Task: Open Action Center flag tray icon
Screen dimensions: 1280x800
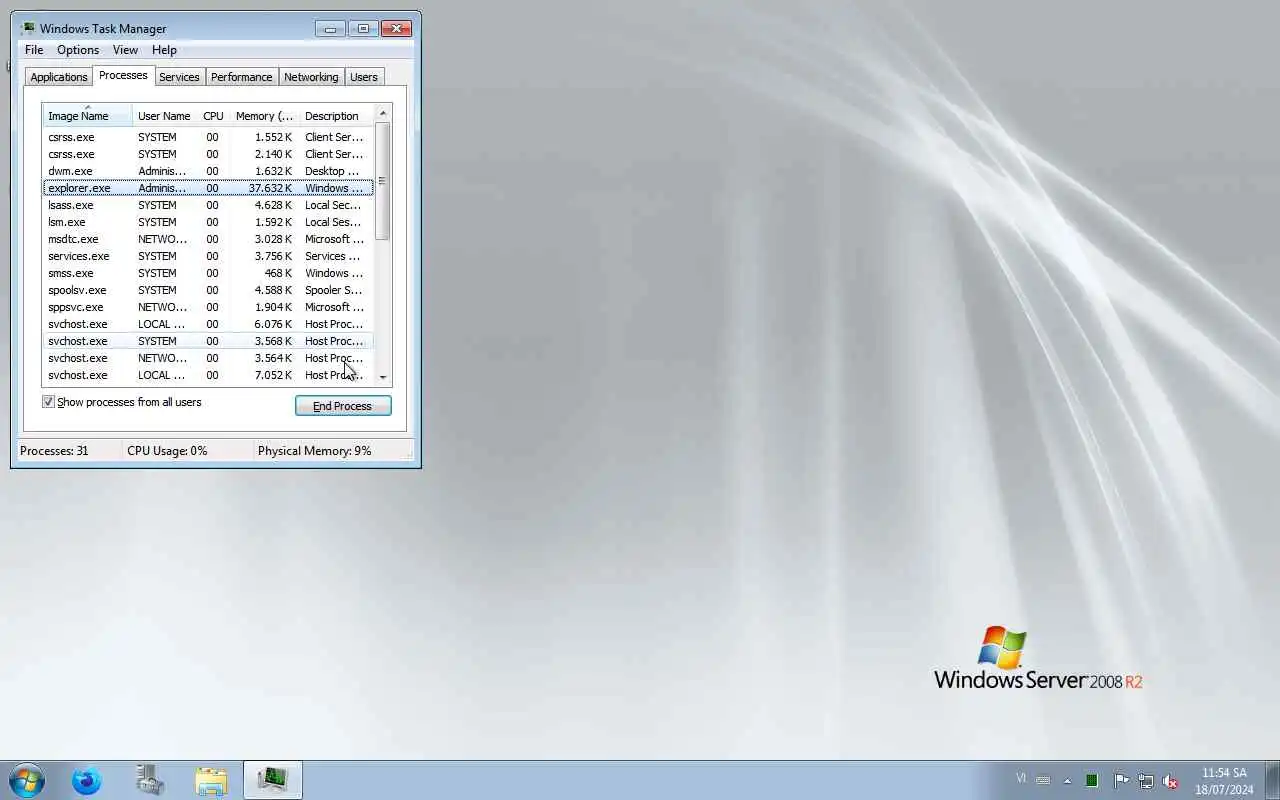Action: [1120, 780]
